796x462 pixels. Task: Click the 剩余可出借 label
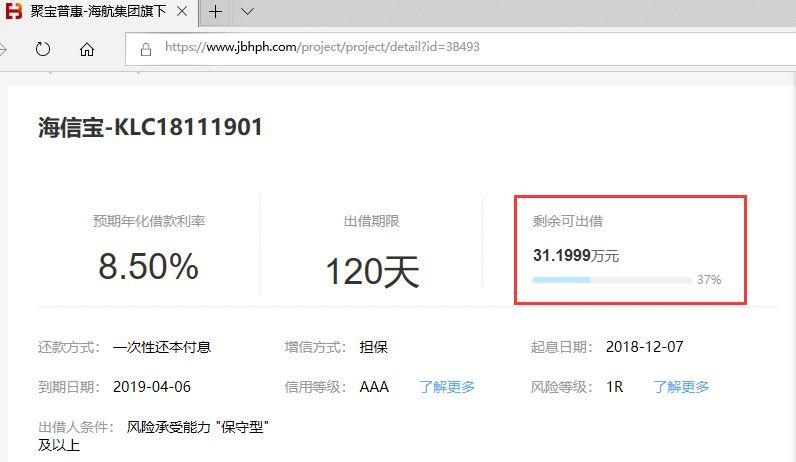click(568, 221)
